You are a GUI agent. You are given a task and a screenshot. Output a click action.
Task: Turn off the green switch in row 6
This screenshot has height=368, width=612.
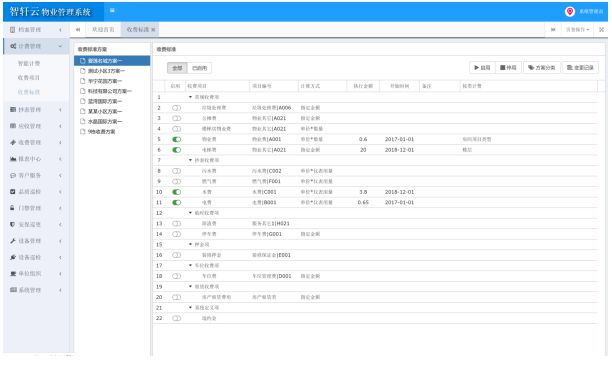pyautogui.click(x=176, y=150)
